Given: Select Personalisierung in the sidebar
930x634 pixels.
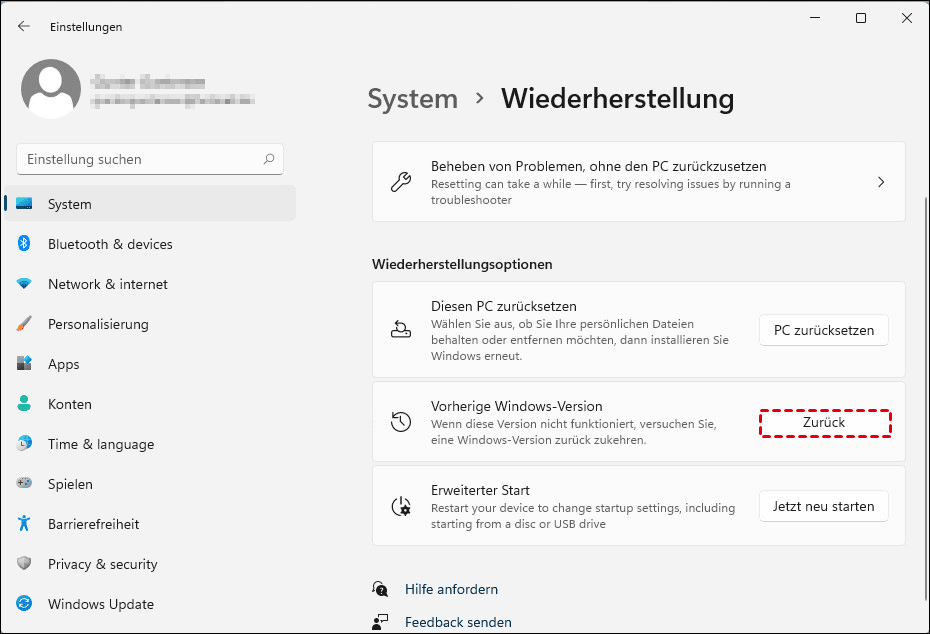Looking at the screenshot, I should click(150, 324).
